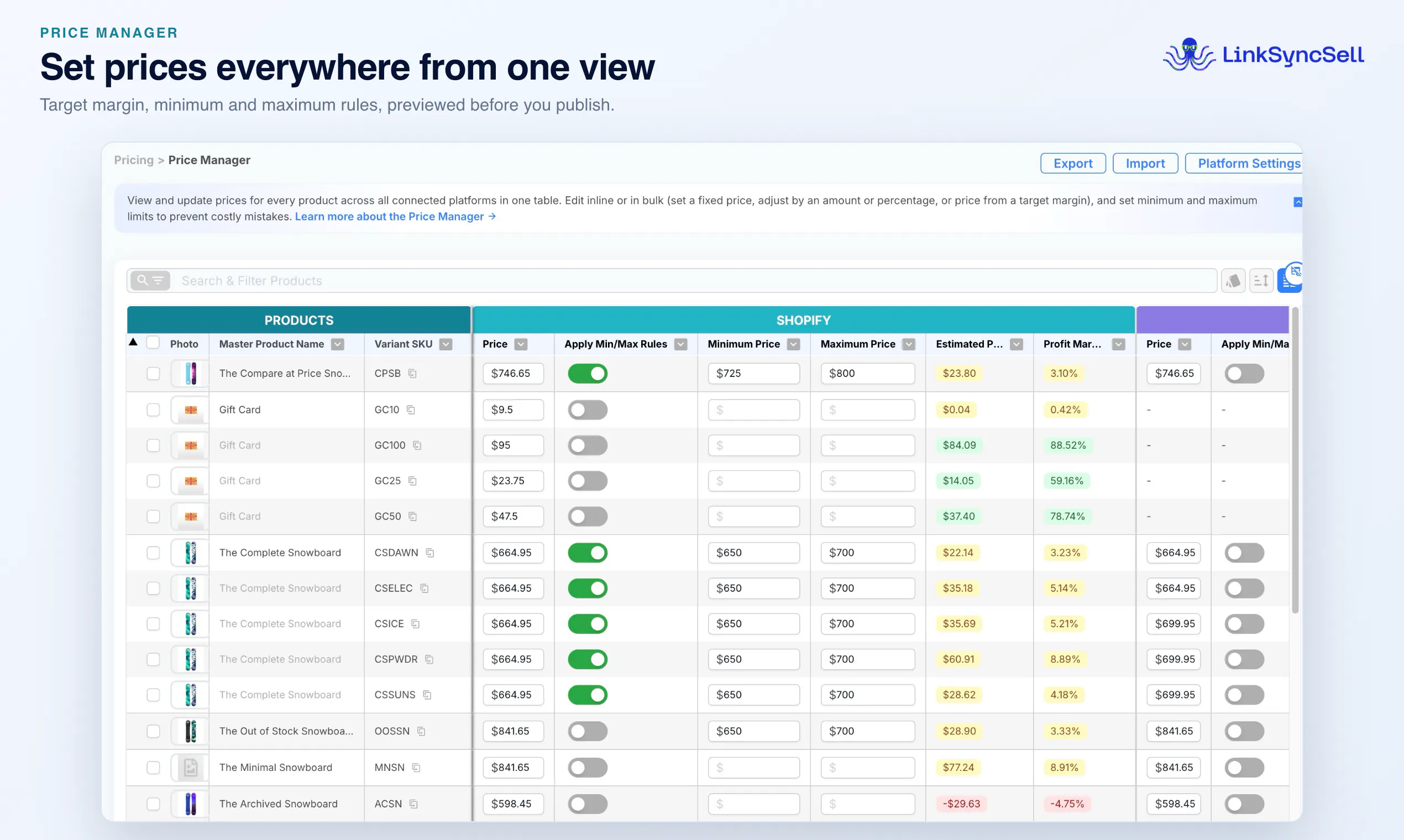The image size is (1404, 840).
Task: Go to Pricing in the breadcrumb
Action: [134, 160]
